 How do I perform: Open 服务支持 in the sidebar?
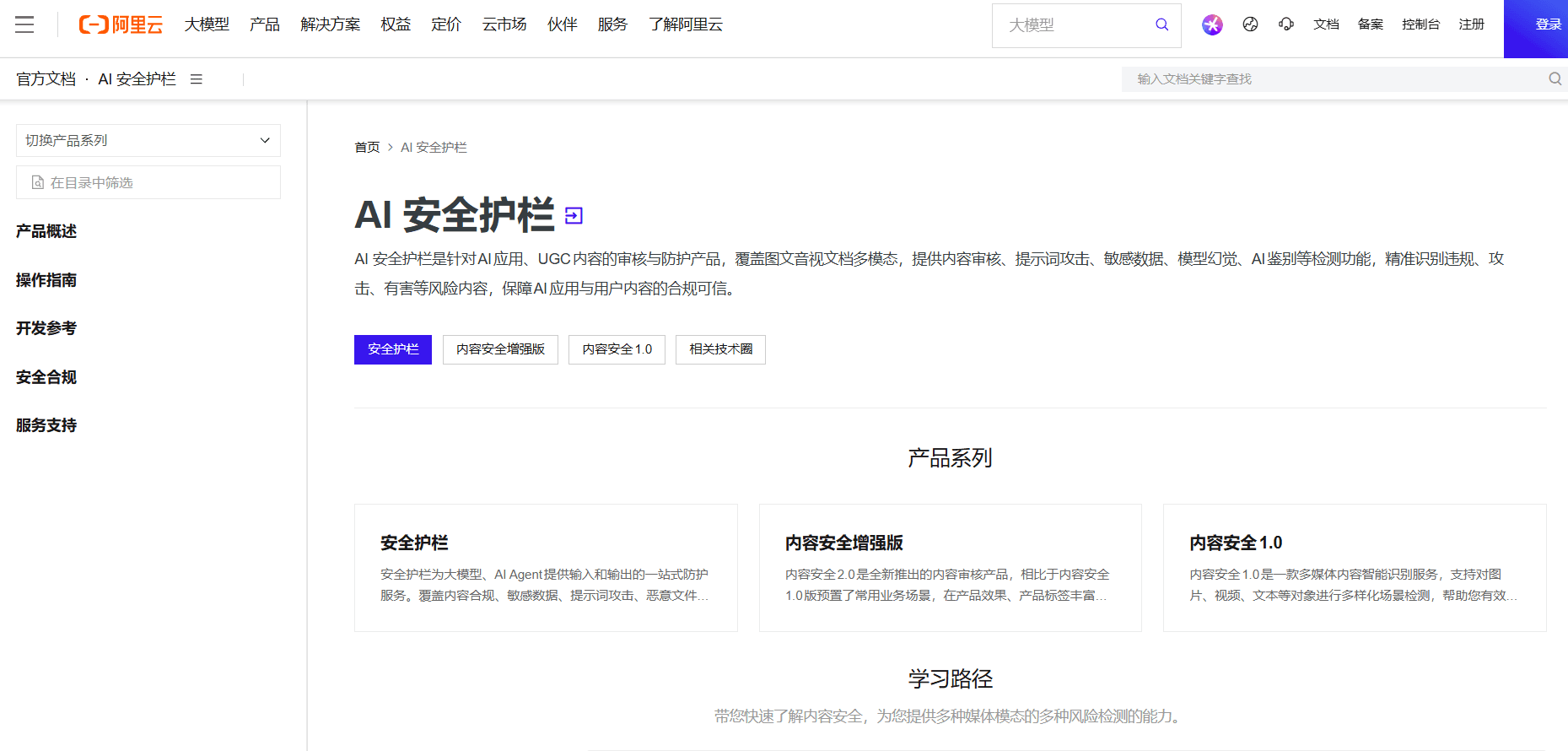coord(46,425)
